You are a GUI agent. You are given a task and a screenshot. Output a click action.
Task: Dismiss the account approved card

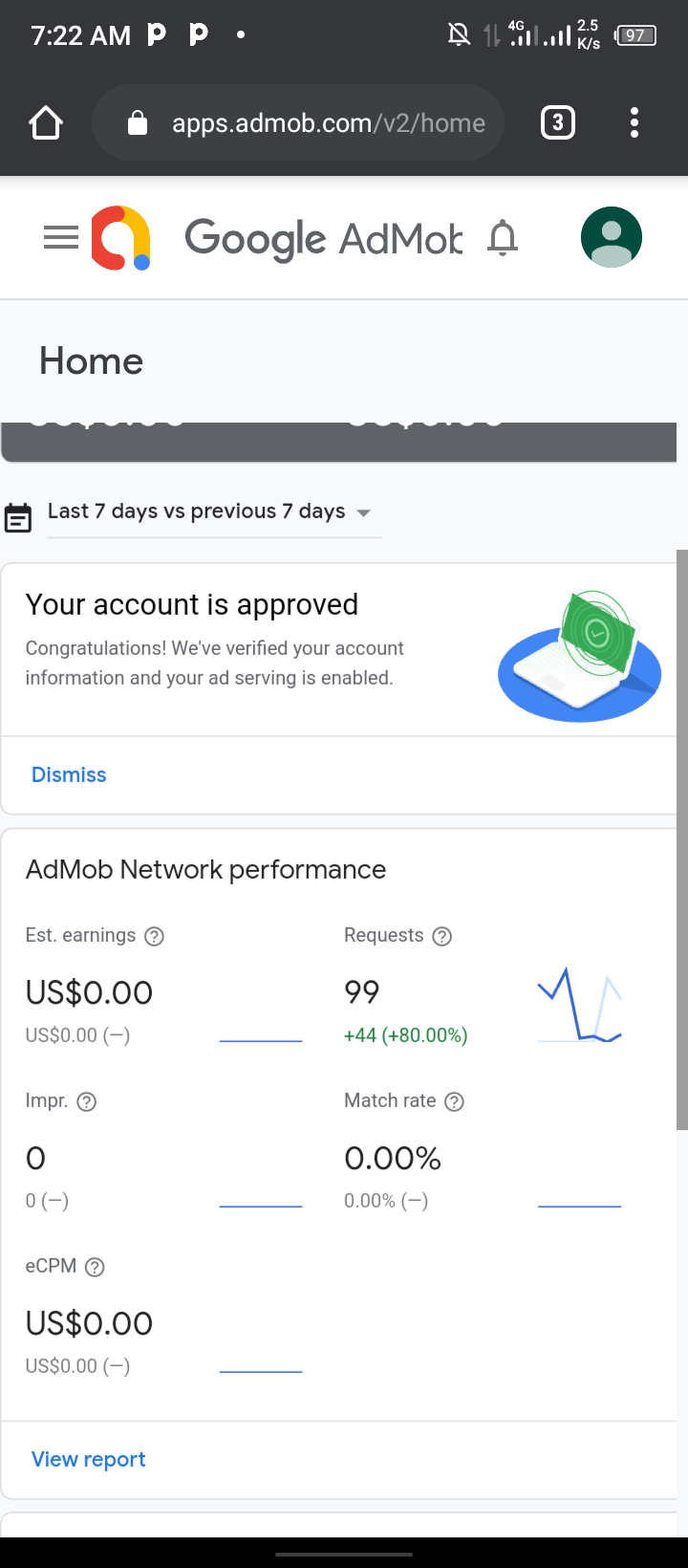tap(69, 774)
